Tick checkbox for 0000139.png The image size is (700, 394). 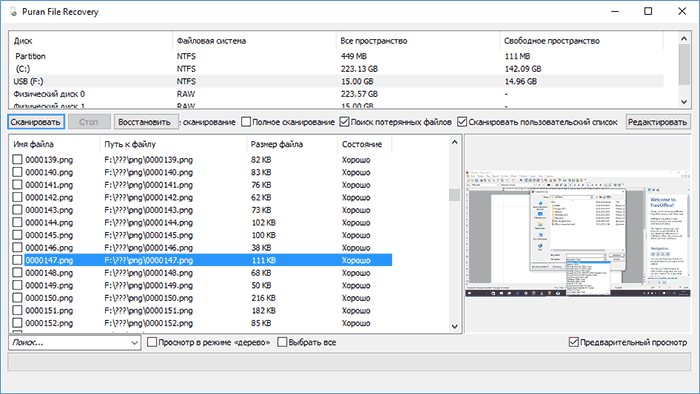[17, 159]
